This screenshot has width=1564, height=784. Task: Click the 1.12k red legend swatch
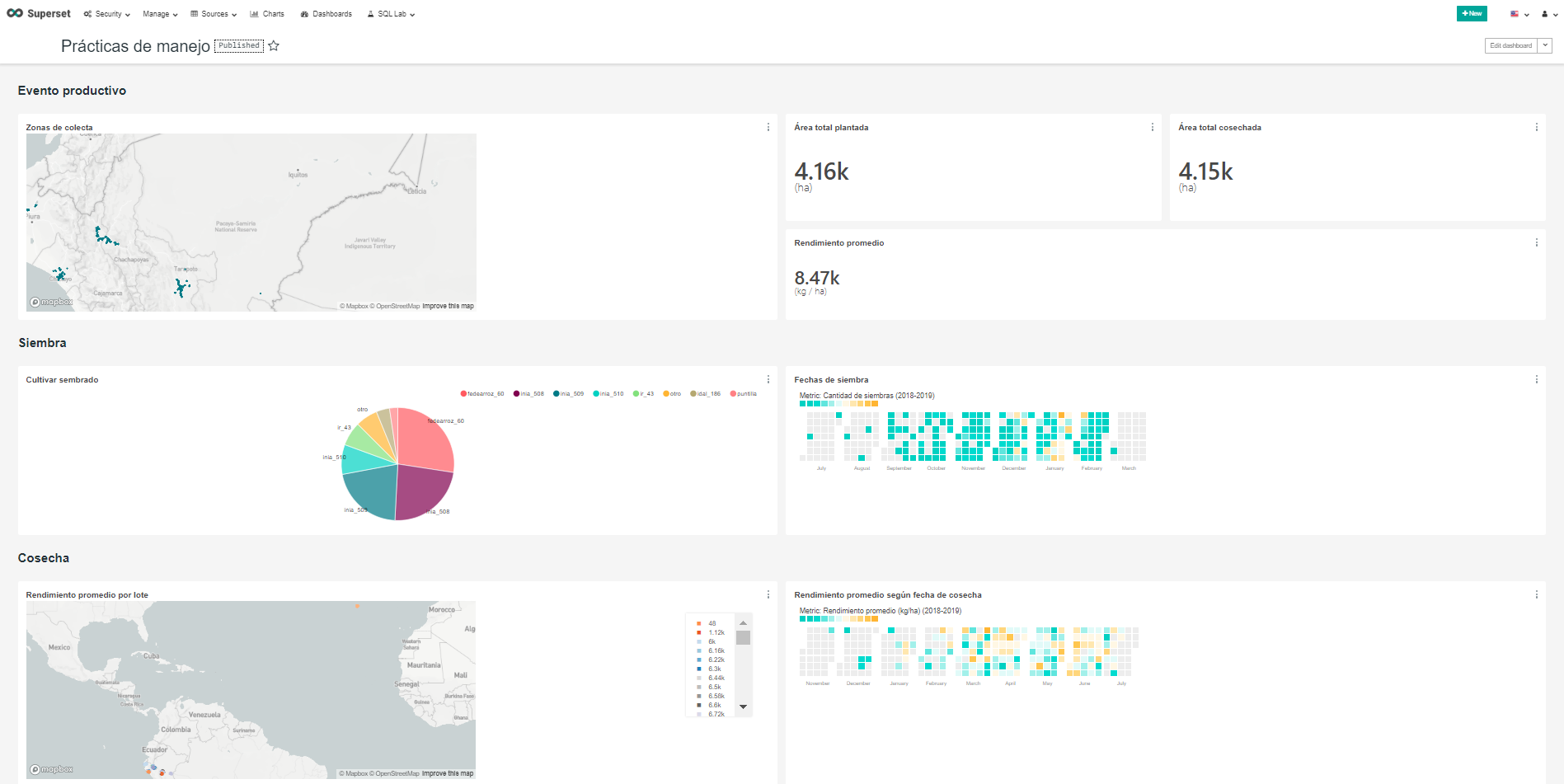coord(699,632)
